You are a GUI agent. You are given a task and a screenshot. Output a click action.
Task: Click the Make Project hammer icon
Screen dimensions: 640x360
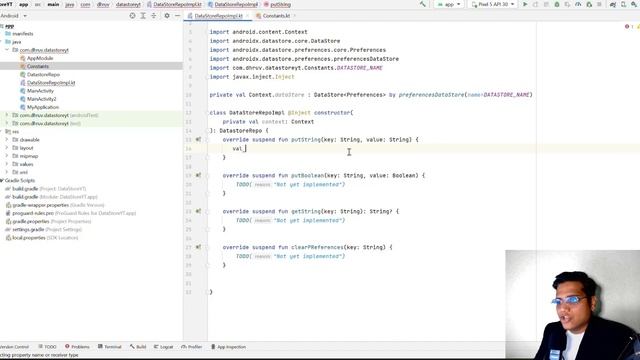point(422,4)
